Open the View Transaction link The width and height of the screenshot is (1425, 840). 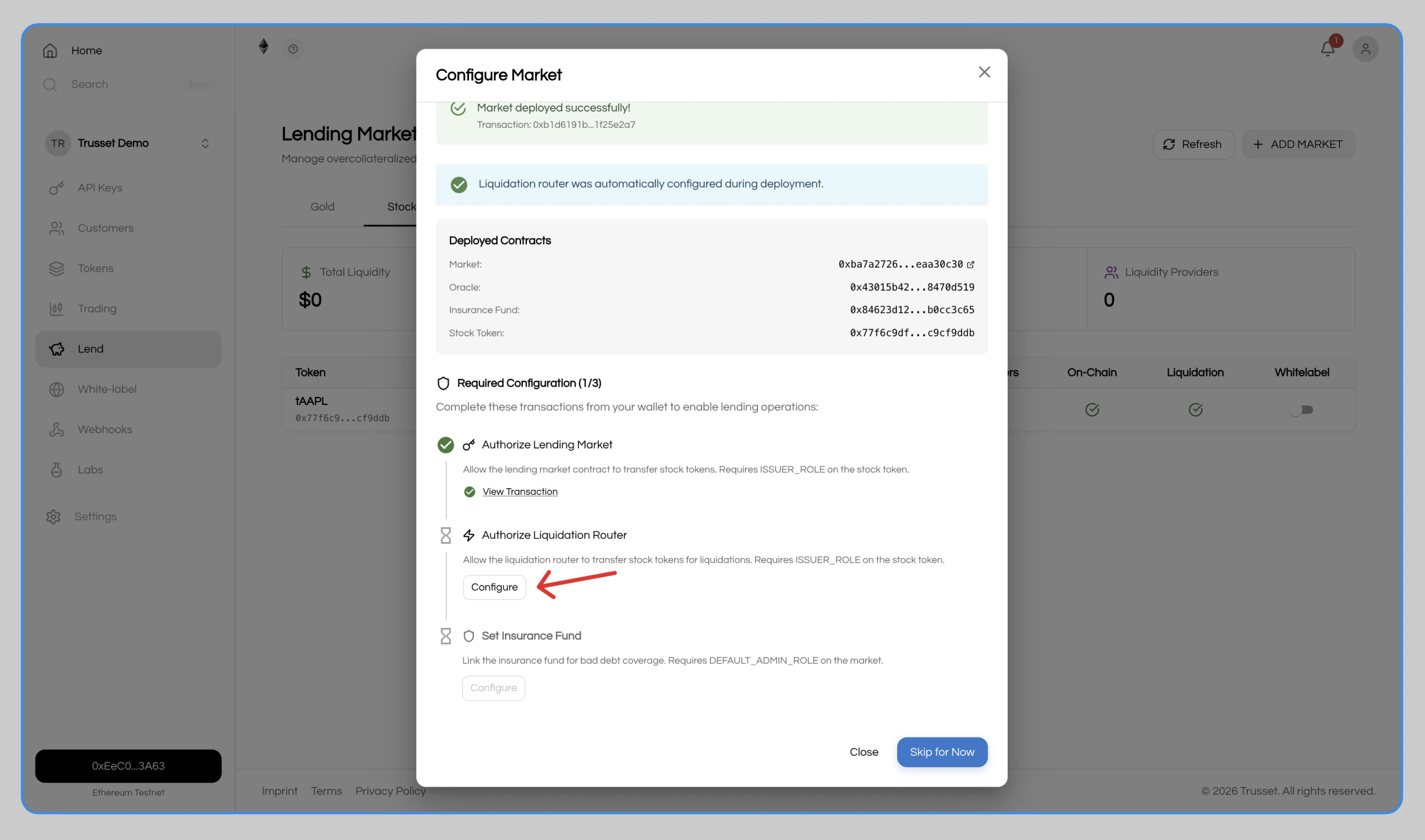tap(520, 491)
